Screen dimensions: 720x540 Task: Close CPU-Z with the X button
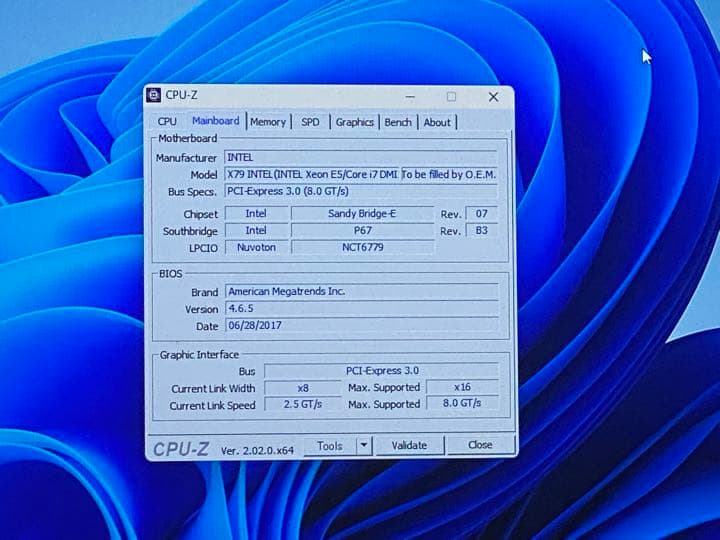click(x=493, y=97)
